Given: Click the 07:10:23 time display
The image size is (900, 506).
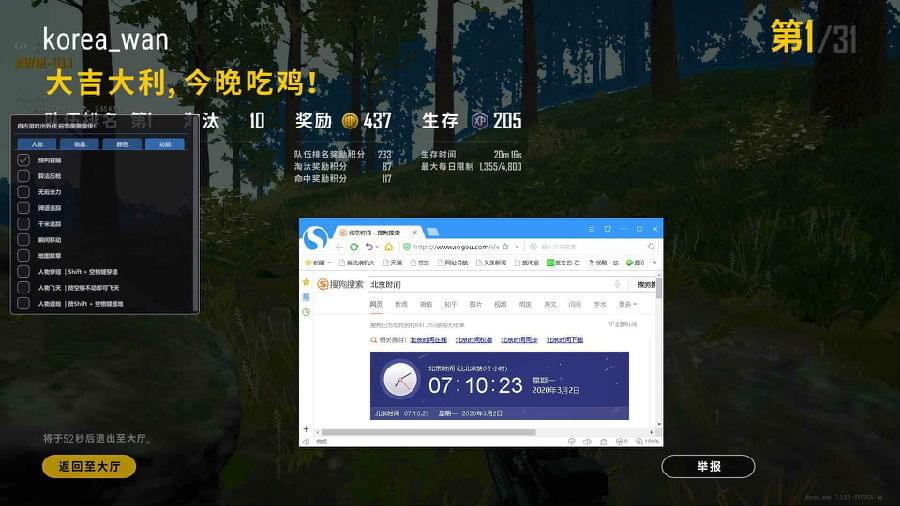Looking at the screenshot, I should (x=475, y=386).
